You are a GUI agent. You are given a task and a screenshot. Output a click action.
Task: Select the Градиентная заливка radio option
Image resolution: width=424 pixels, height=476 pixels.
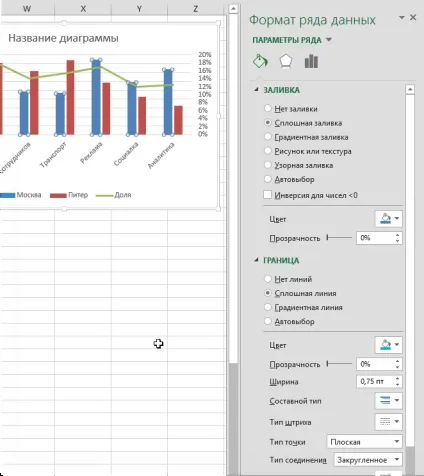[268, 137]
